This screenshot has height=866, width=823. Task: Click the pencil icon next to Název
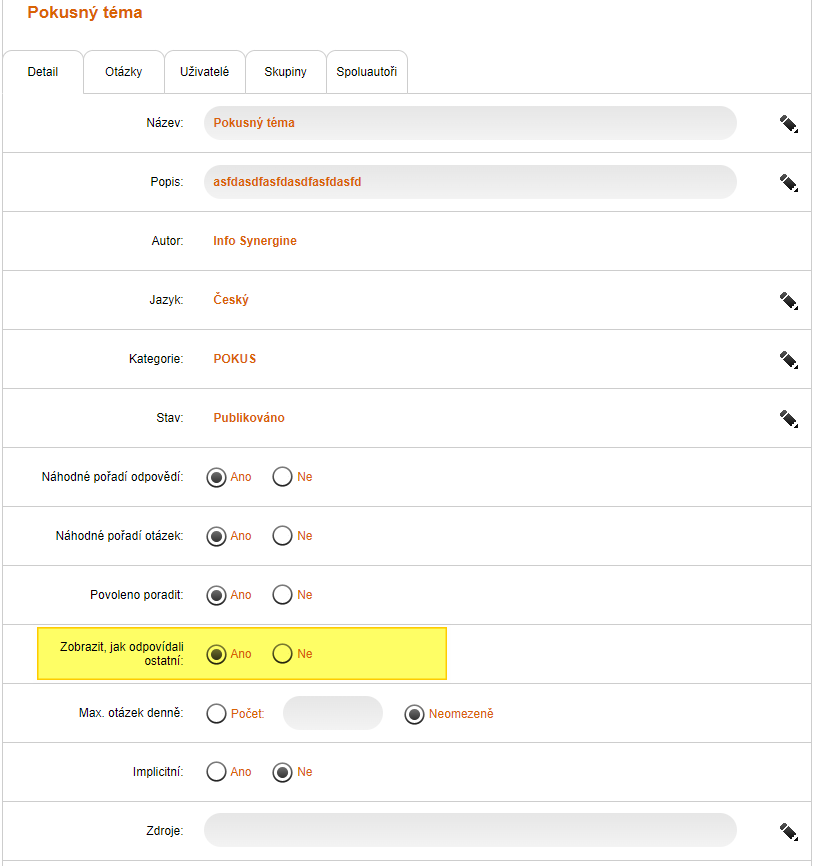[x=789, y=123]
